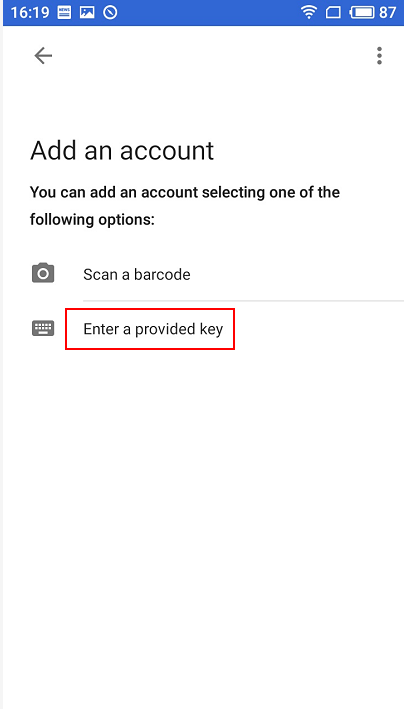Open the three-dot overflow menu
The image size is (404, 709).
tap(379, 56)
